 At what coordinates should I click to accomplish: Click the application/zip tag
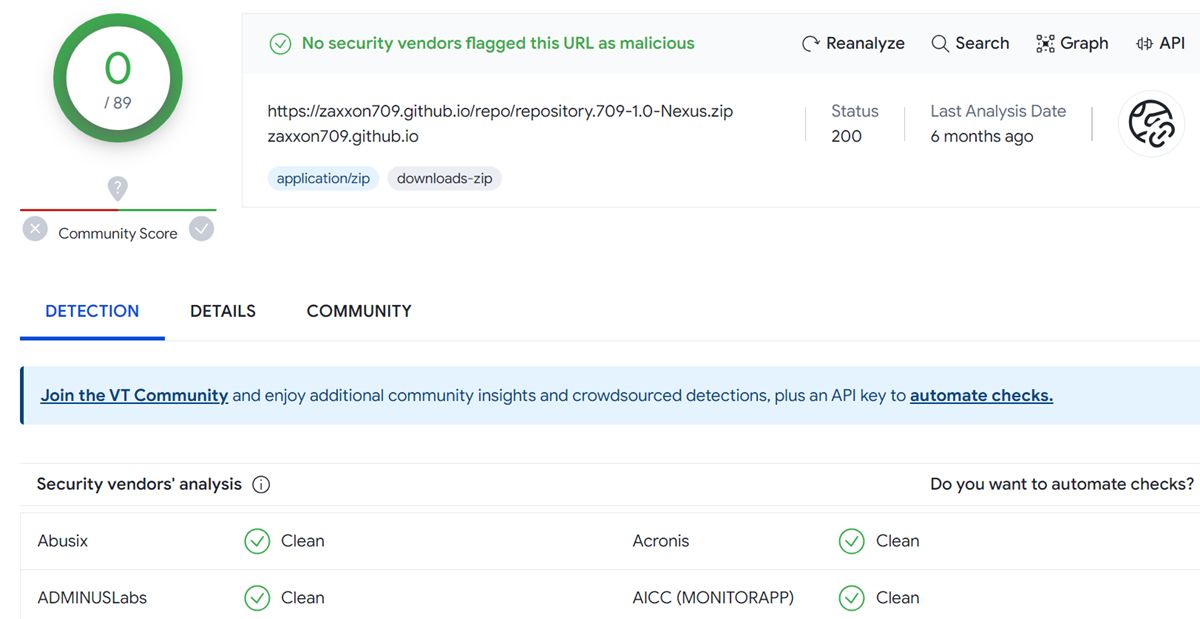323,179
